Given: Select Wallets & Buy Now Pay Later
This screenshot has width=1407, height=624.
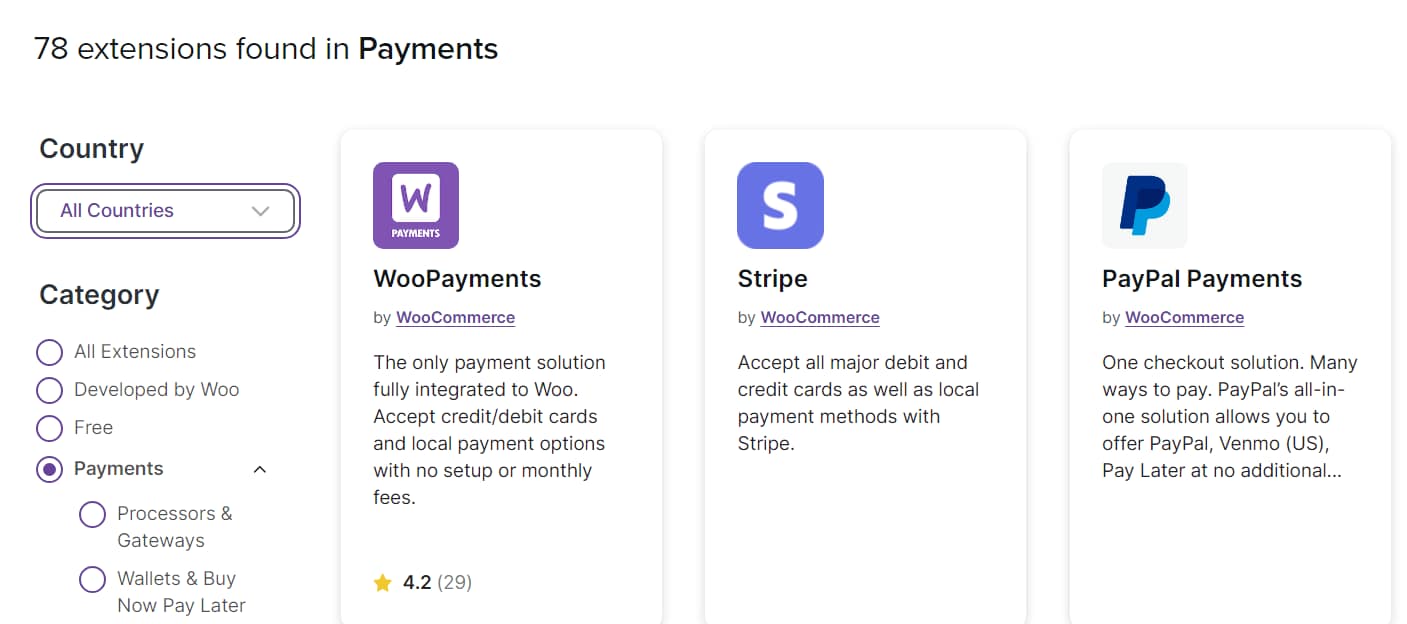Looking at the screenshot, I should pos(92,579).
